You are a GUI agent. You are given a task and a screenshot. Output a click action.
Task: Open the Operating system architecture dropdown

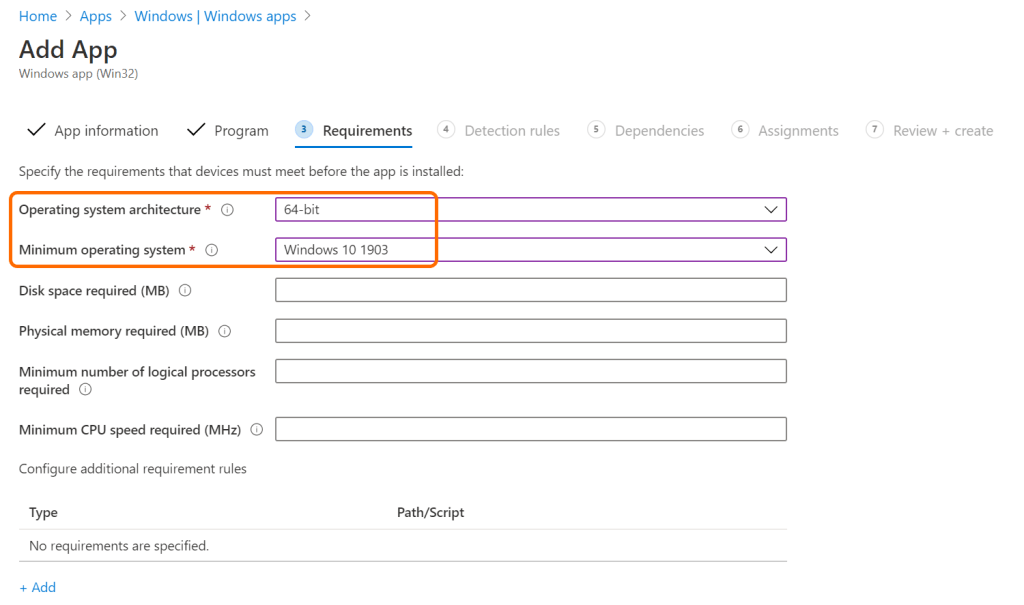[x=530, y=210]
